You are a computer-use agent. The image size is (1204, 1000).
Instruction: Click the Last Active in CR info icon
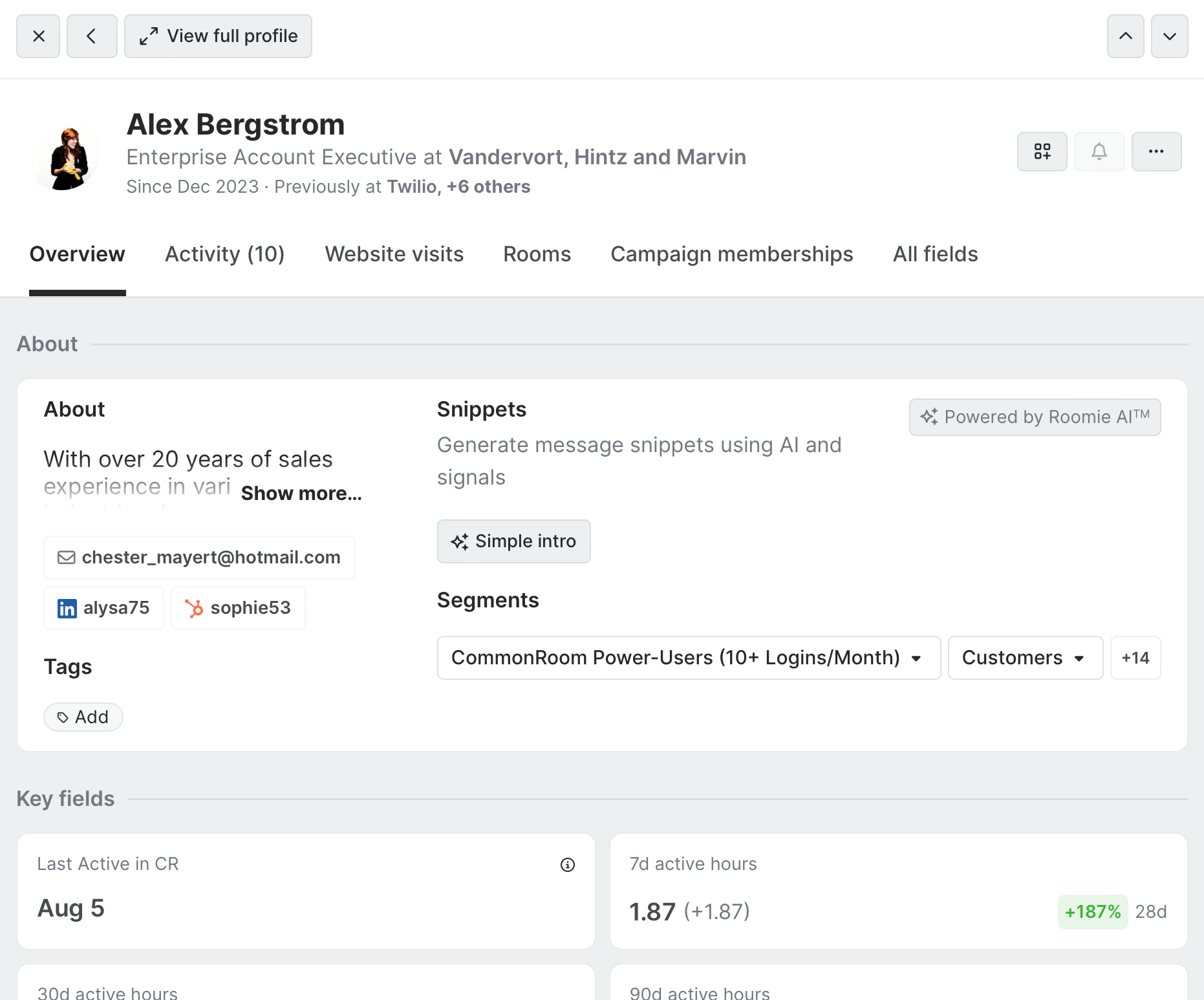point(567,865)
